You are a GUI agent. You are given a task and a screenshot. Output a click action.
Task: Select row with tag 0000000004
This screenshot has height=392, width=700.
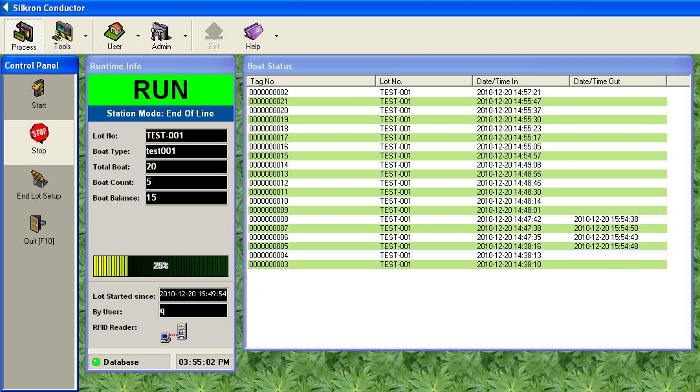[x=457, y=255]
